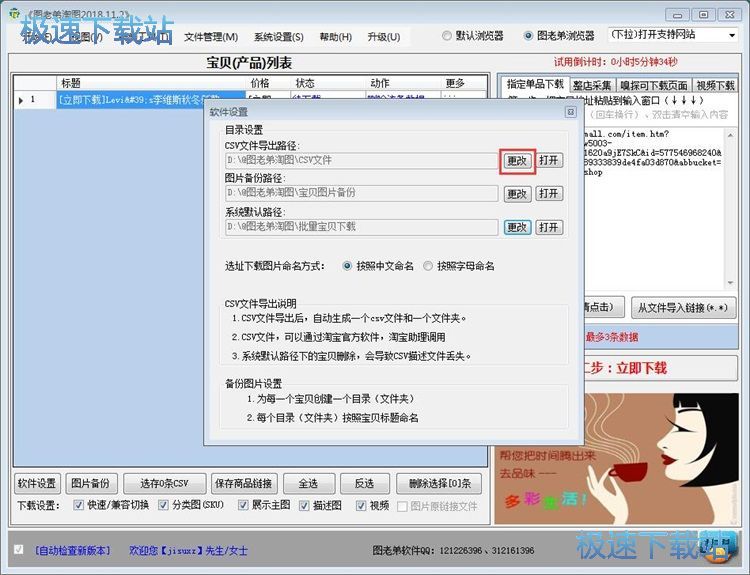
Task: Toggle 快速/兼容切换 checkbox
Action: pyautogui.click(x=78, y=505)
